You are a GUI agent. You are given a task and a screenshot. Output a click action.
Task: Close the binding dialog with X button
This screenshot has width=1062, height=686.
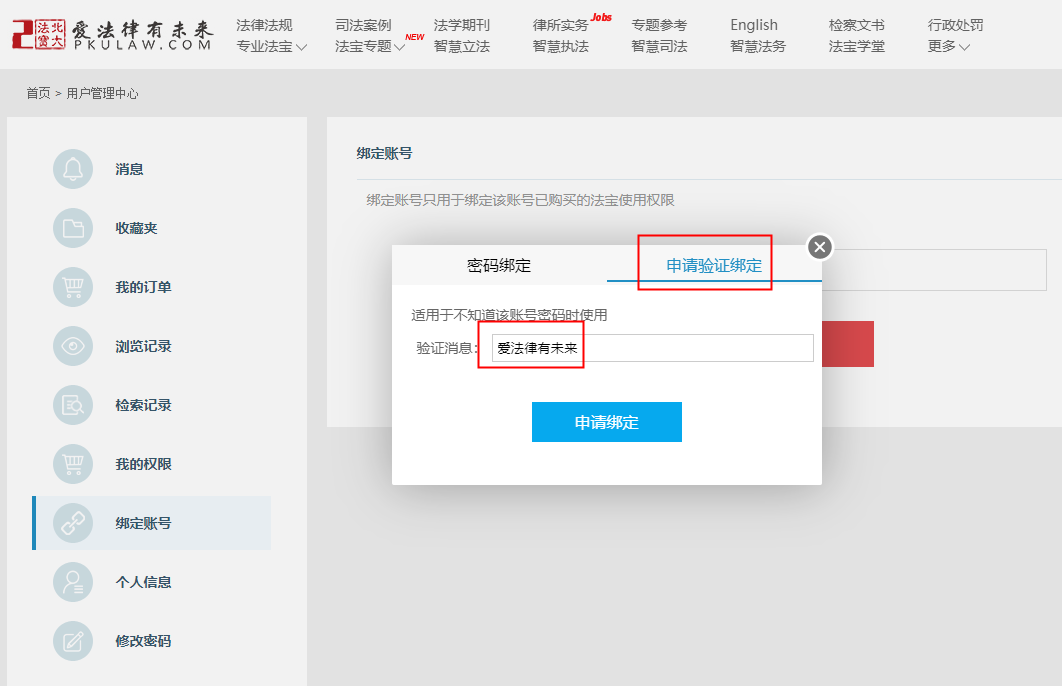820,247
